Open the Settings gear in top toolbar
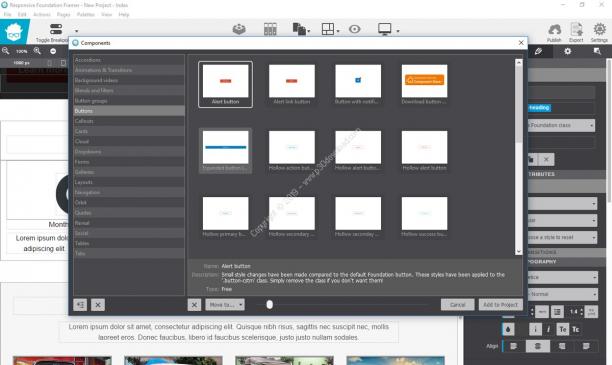This screenshot has width=612, height=365. point(600,30)
